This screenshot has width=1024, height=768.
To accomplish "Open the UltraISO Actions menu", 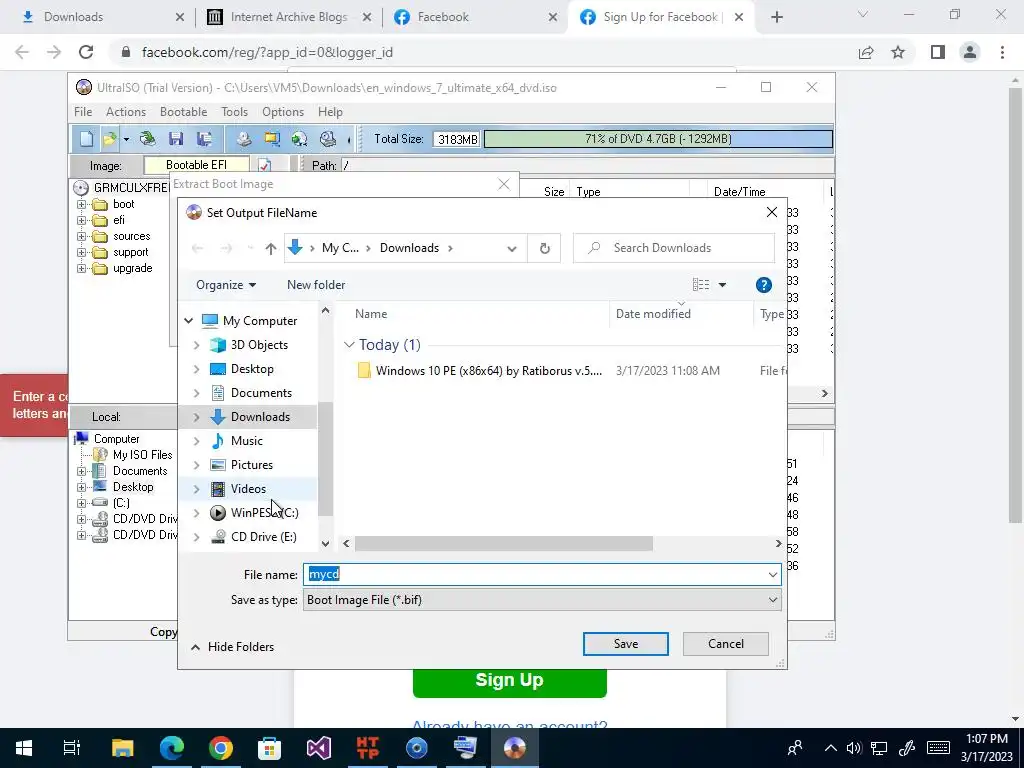I will point(126,112).
